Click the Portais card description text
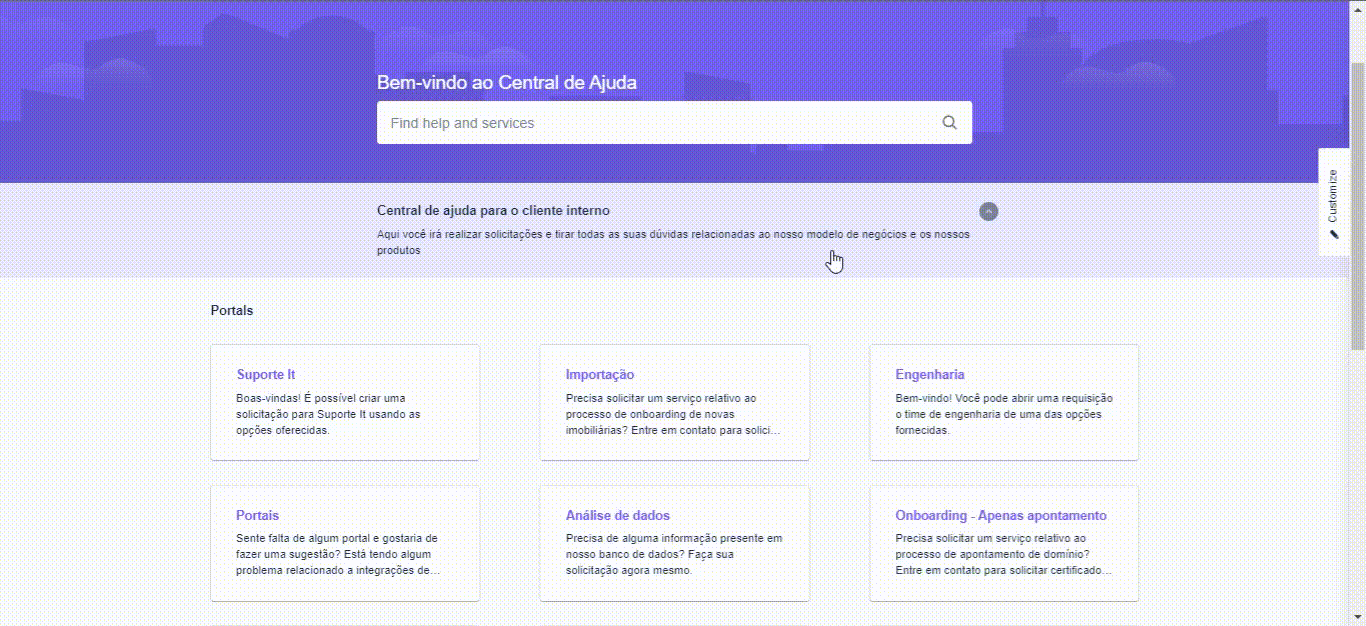Screen dimensions: 1366x626 pos(337,554)
